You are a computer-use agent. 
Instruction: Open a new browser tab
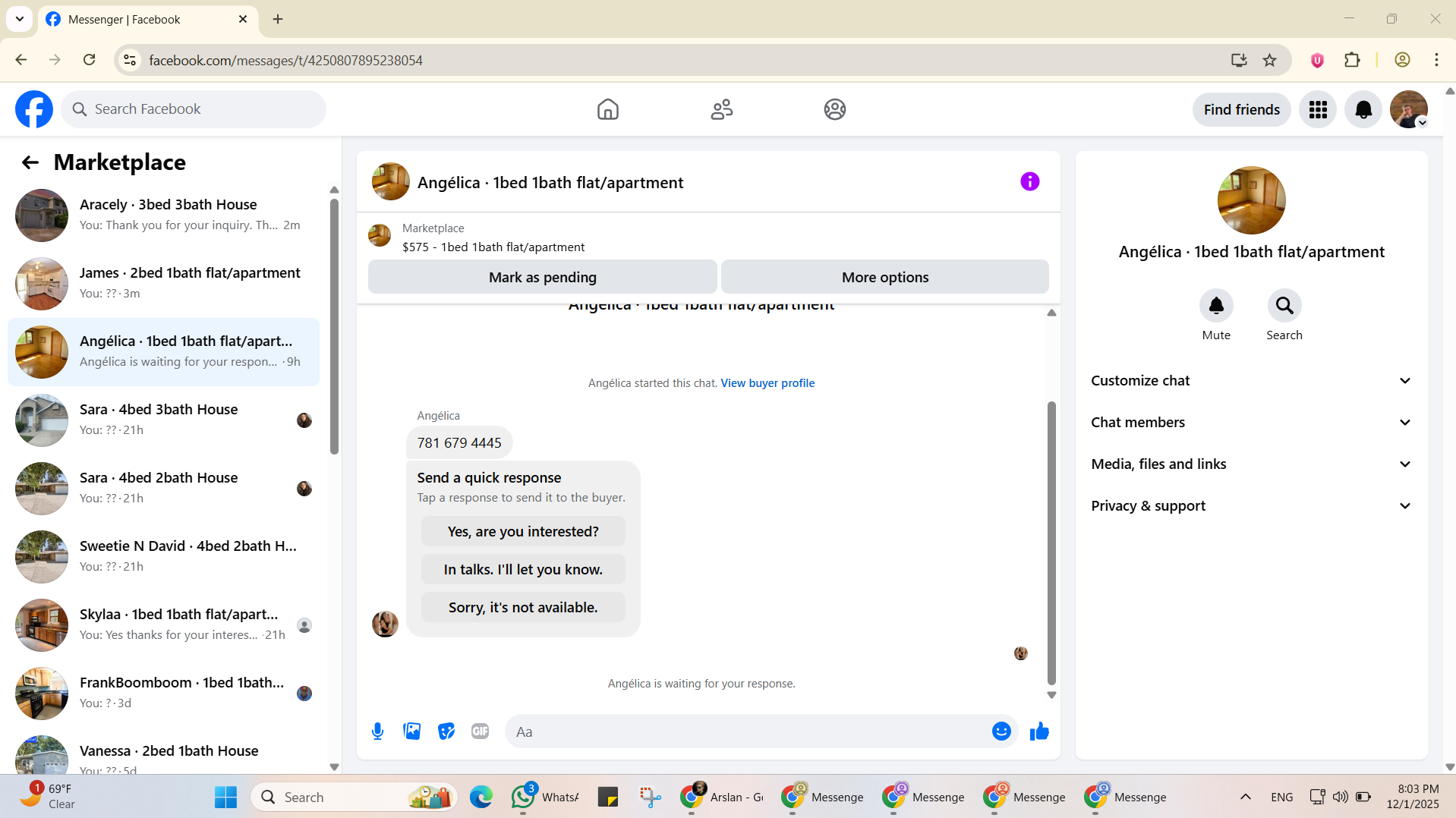278,20
